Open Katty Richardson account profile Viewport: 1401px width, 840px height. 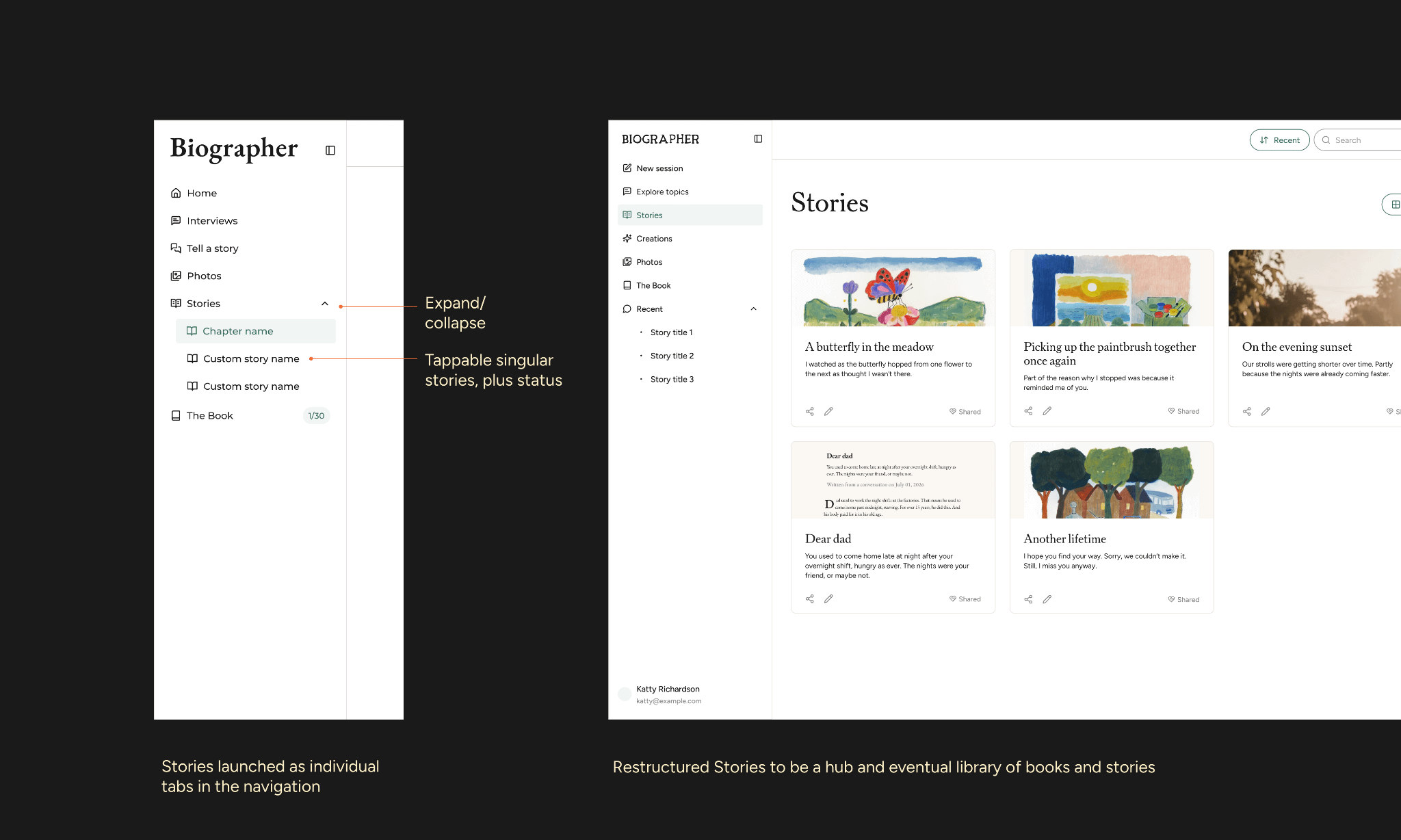click(x=660, y=694)
